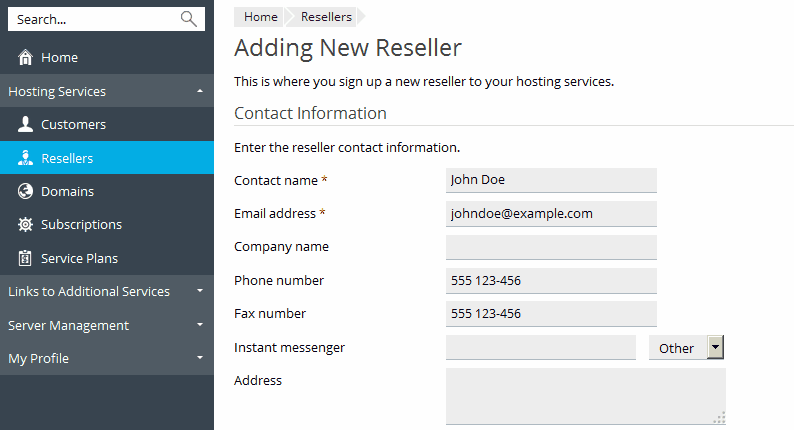Click the Contact name field
794x430 pixels.
551,180
